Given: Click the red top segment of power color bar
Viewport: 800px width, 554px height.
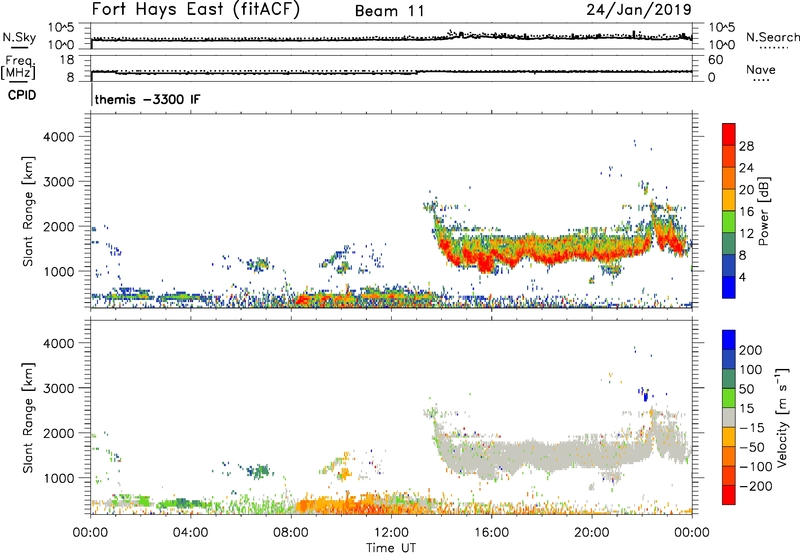Looking at the screenshot, I should click(729, 134).
